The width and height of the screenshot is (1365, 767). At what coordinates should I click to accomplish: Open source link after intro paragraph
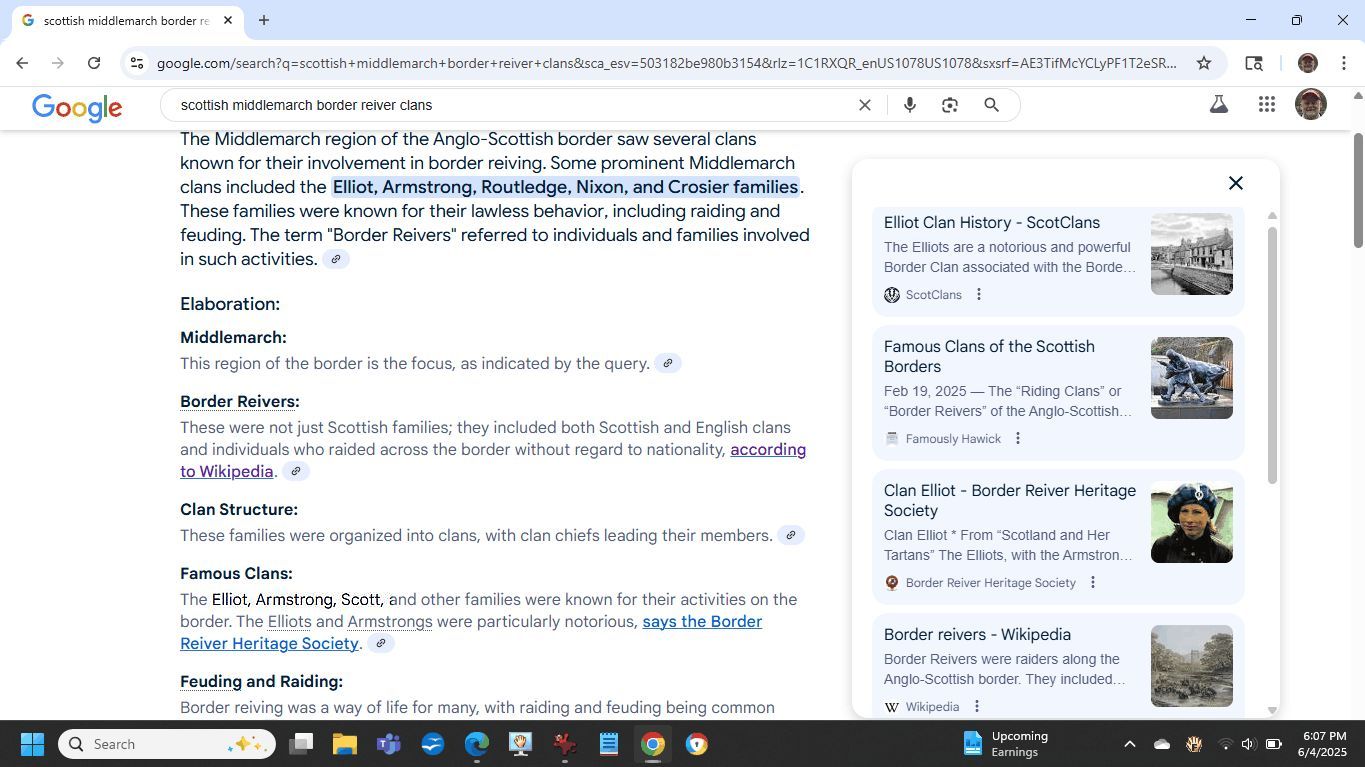(x=336, y=260)
